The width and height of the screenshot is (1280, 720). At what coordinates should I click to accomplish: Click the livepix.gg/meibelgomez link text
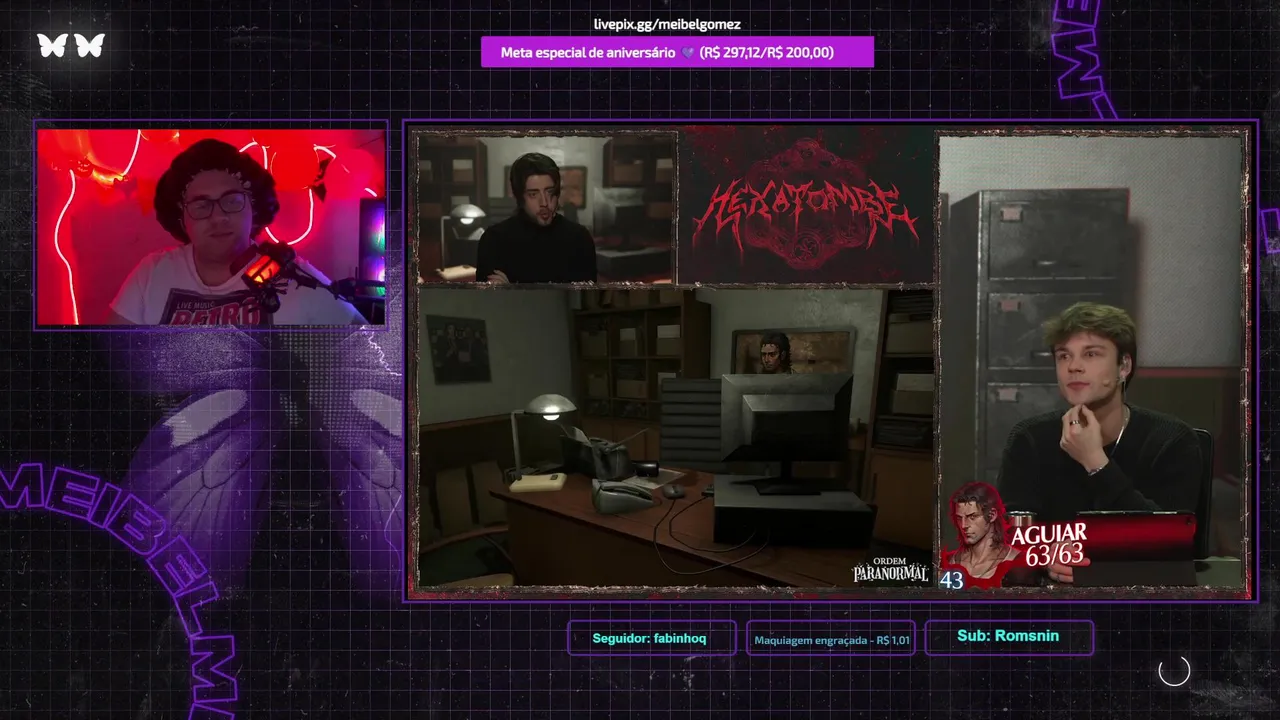(667, 24)
